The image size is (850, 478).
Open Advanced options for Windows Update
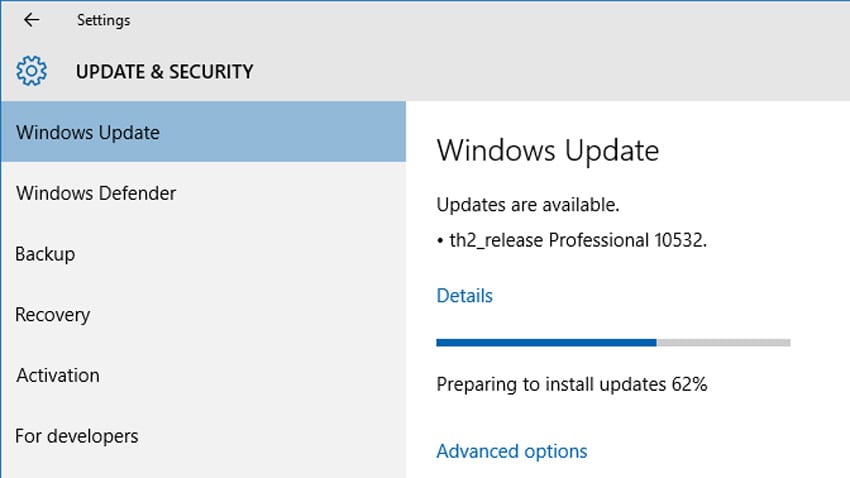(512, 452)
